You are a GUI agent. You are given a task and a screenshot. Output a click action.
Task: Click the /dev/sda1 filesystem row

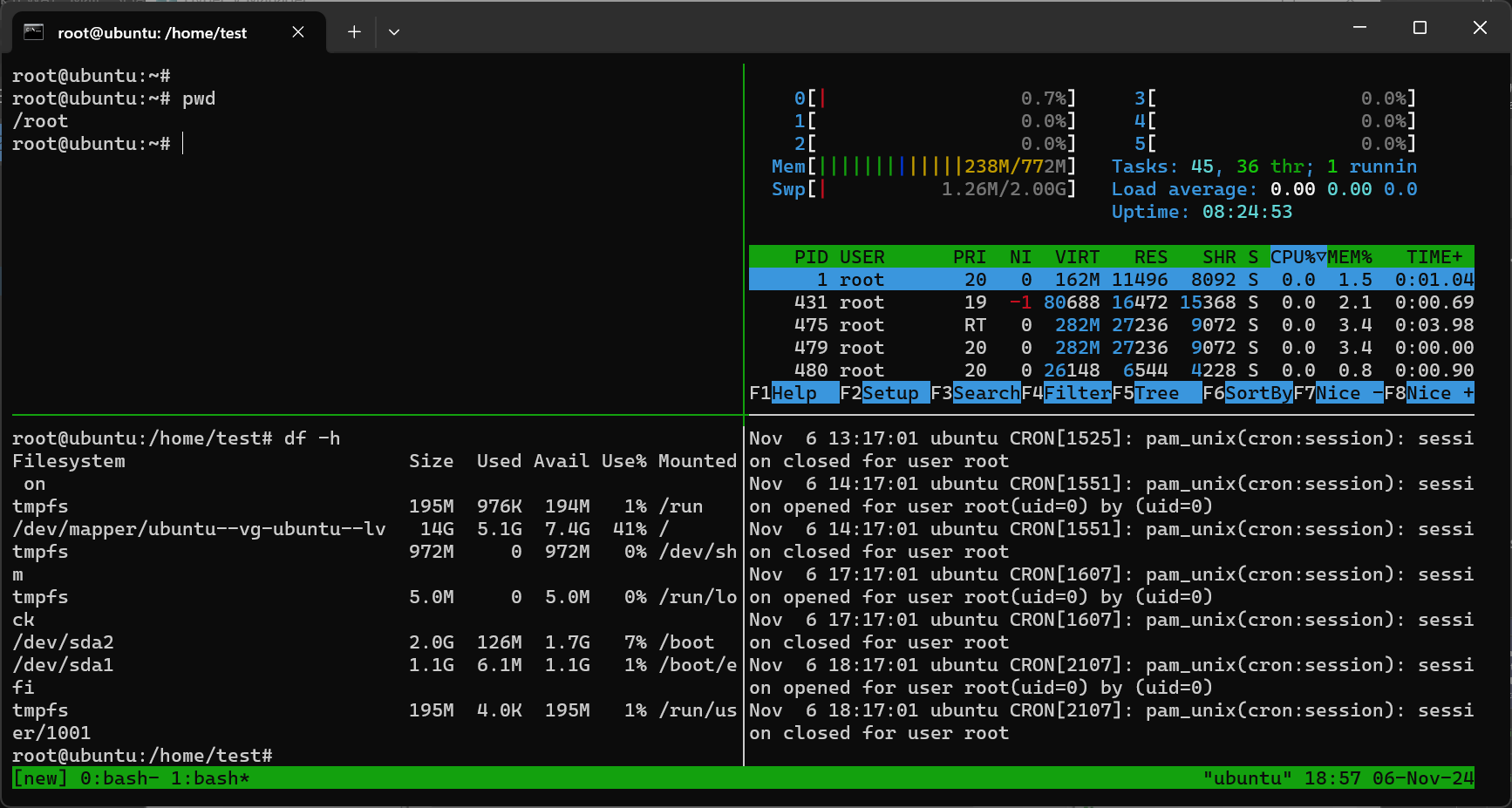coord(375,665)
